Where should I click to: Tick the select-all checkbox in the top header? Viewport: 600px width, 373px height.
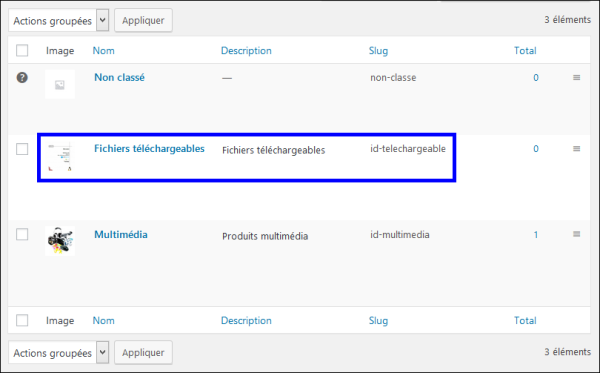22,50
